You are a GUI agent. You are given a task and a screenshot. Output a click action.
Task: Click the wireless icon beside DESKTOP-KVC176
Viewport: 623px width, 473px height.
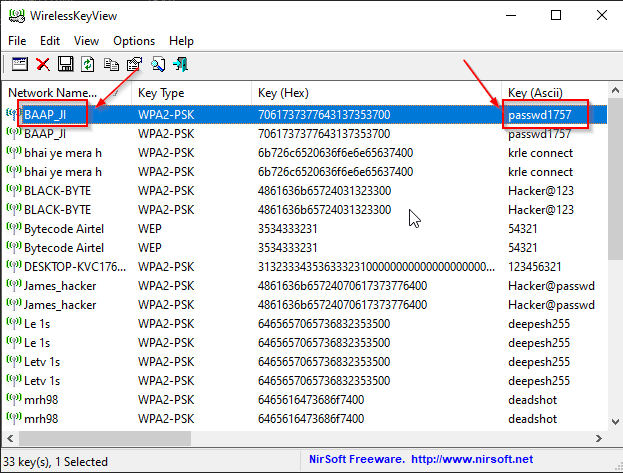pyautogui.click(x=14, y=266)
